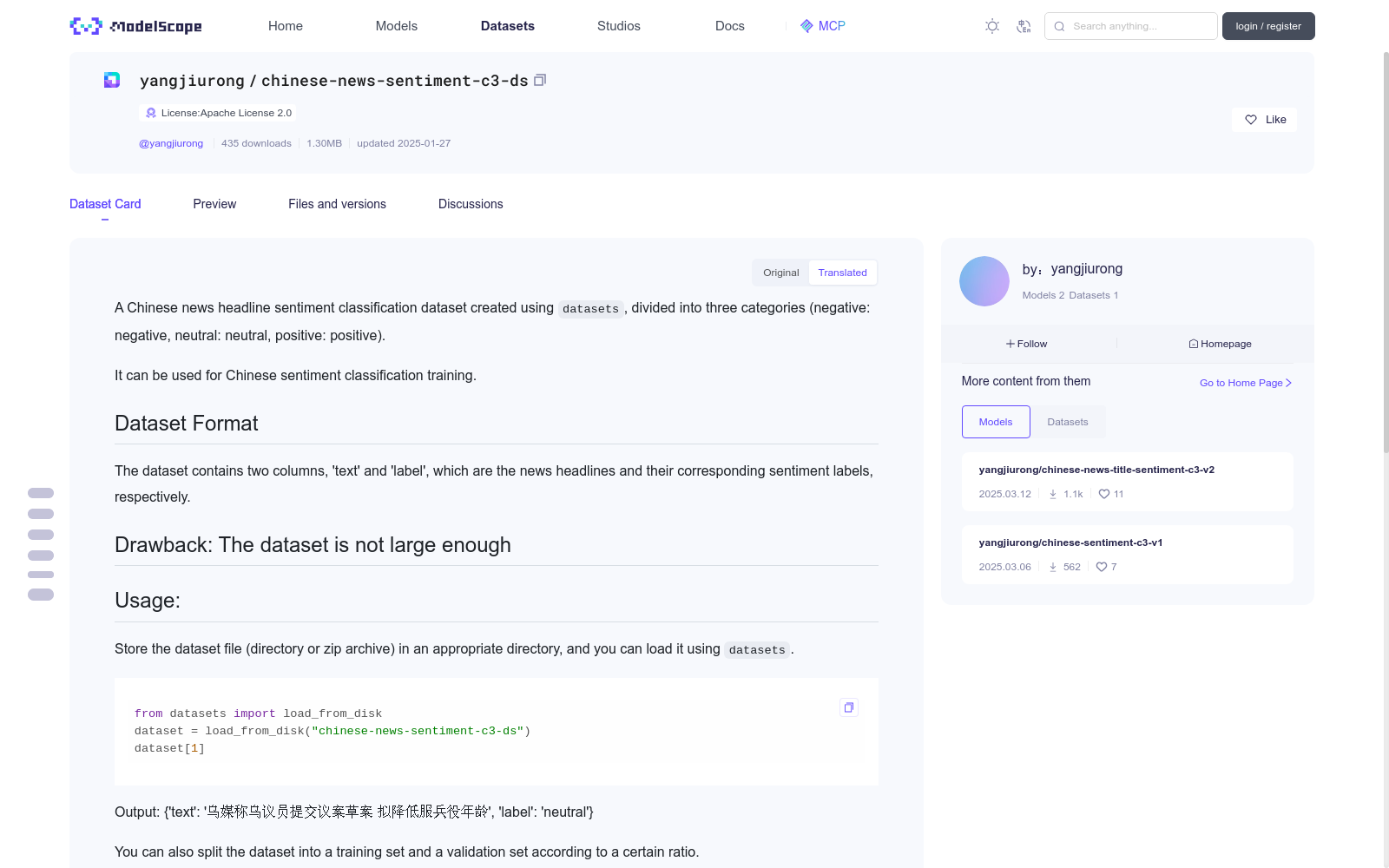Click the ModelScope logo
This screenshot has height=868, width=1389.
[136, 26]
